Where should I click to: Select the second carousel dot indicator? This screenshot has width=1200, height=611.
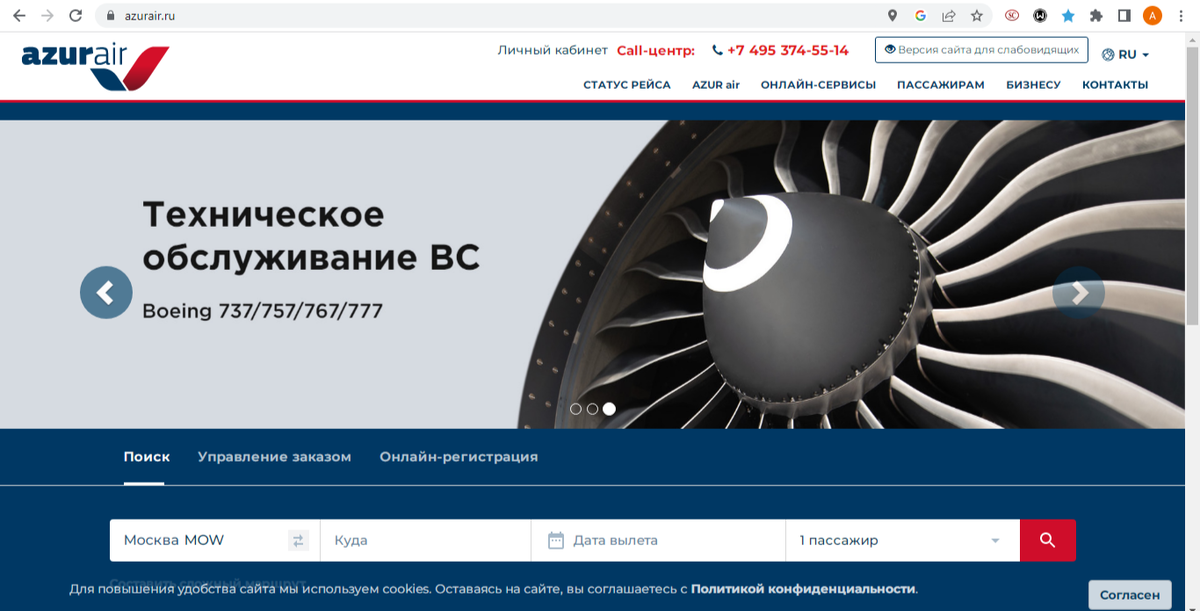click(592, 408)
